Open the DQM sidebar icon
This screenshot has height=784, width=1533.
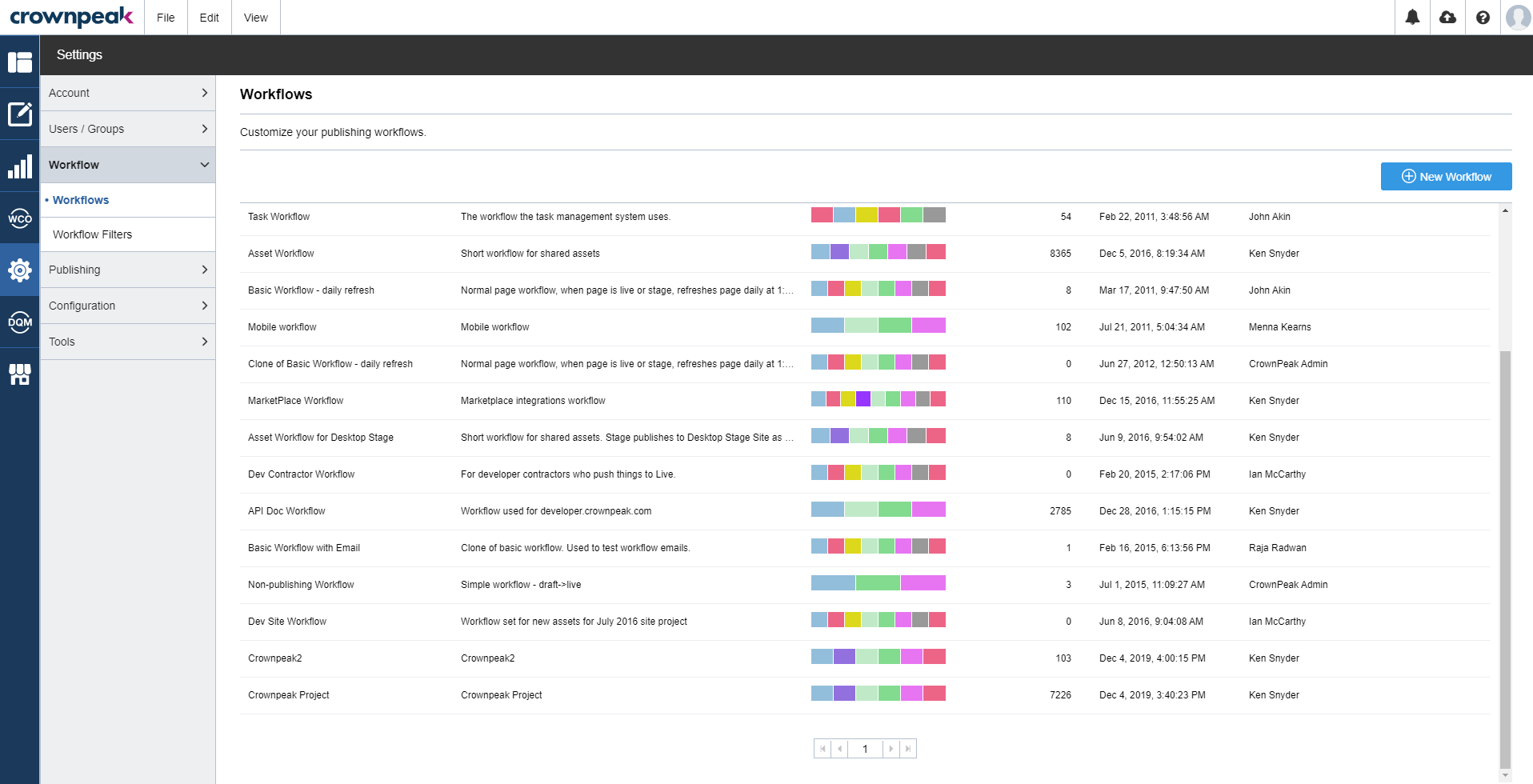[x=20, y=322]
